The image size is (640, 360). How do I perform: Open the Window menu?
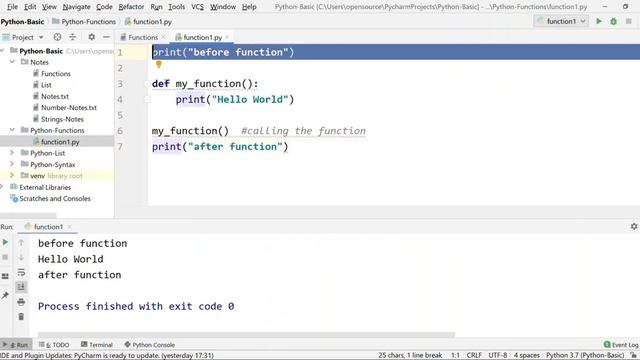tap(223, 7)
